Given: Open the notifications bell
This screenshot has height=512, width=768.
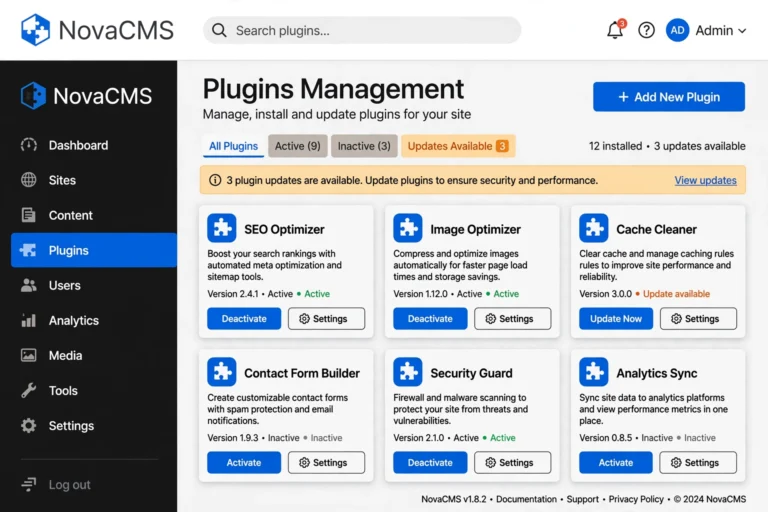Looking at the screenshot, I should click(x=615, y=30).
